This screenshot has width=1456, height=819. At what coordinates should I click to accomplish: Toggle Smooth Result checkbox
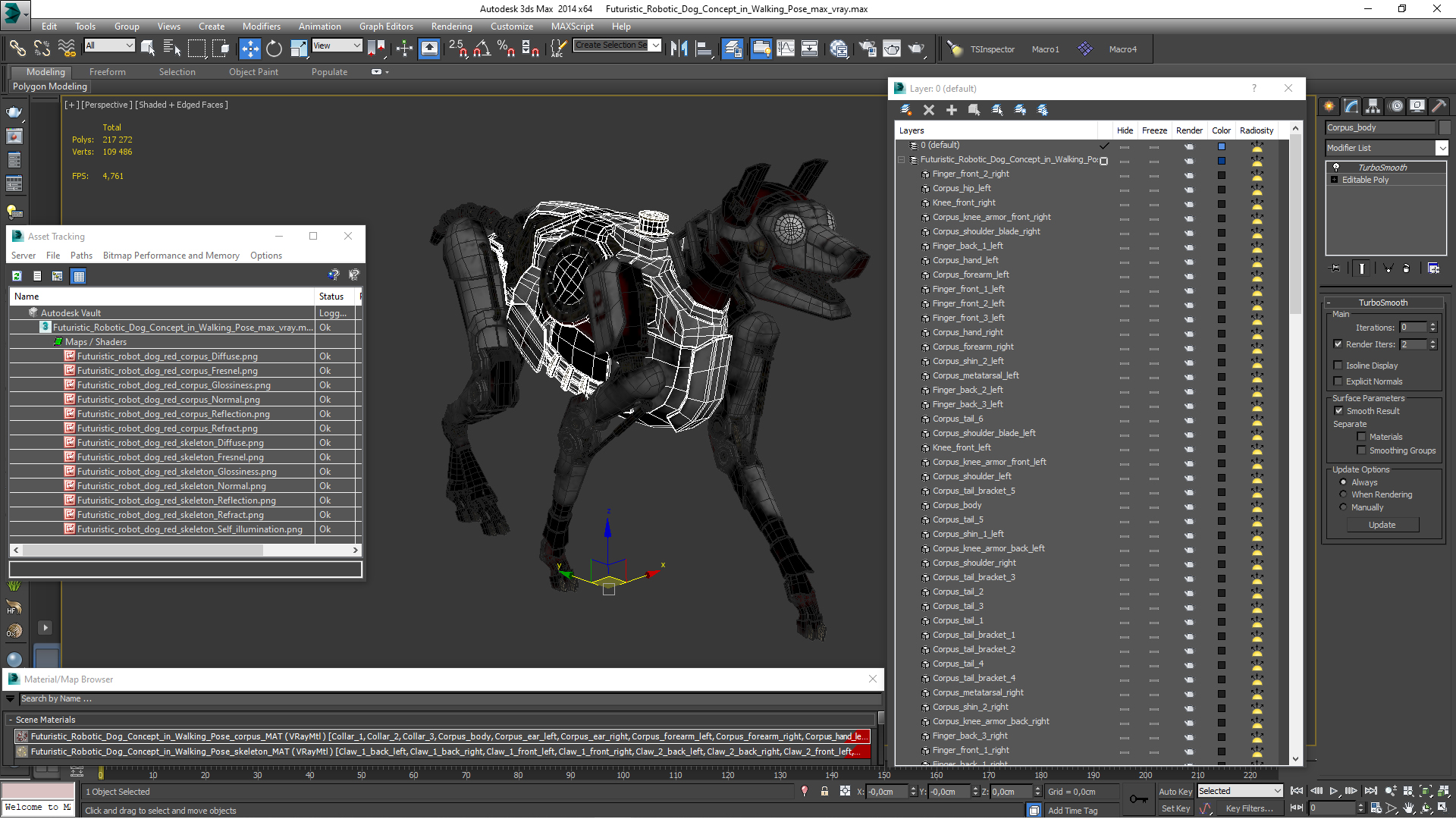1338,411
